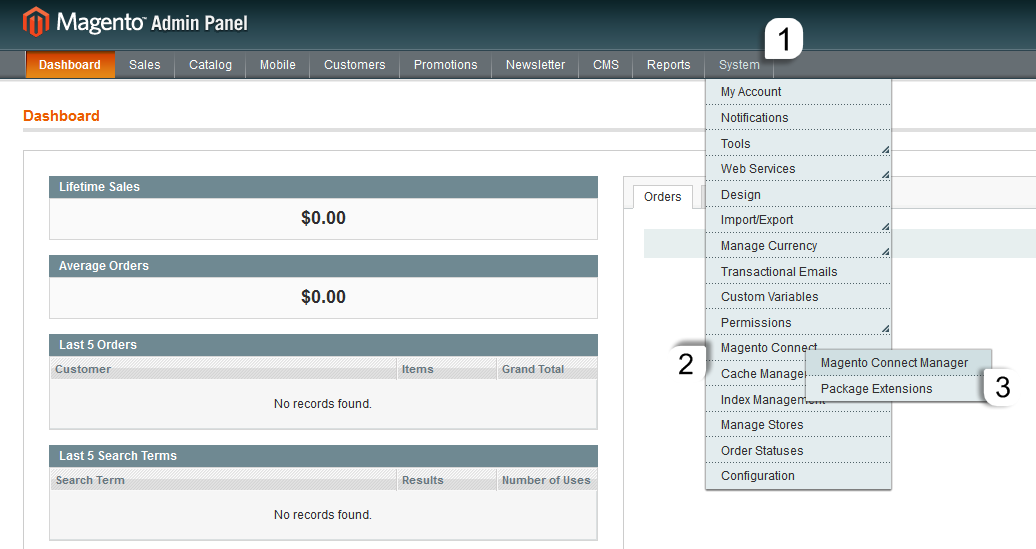This screenshot has width=1036, height=549.
Task: Select Manage Stores menu item
Action: point(798,425)
